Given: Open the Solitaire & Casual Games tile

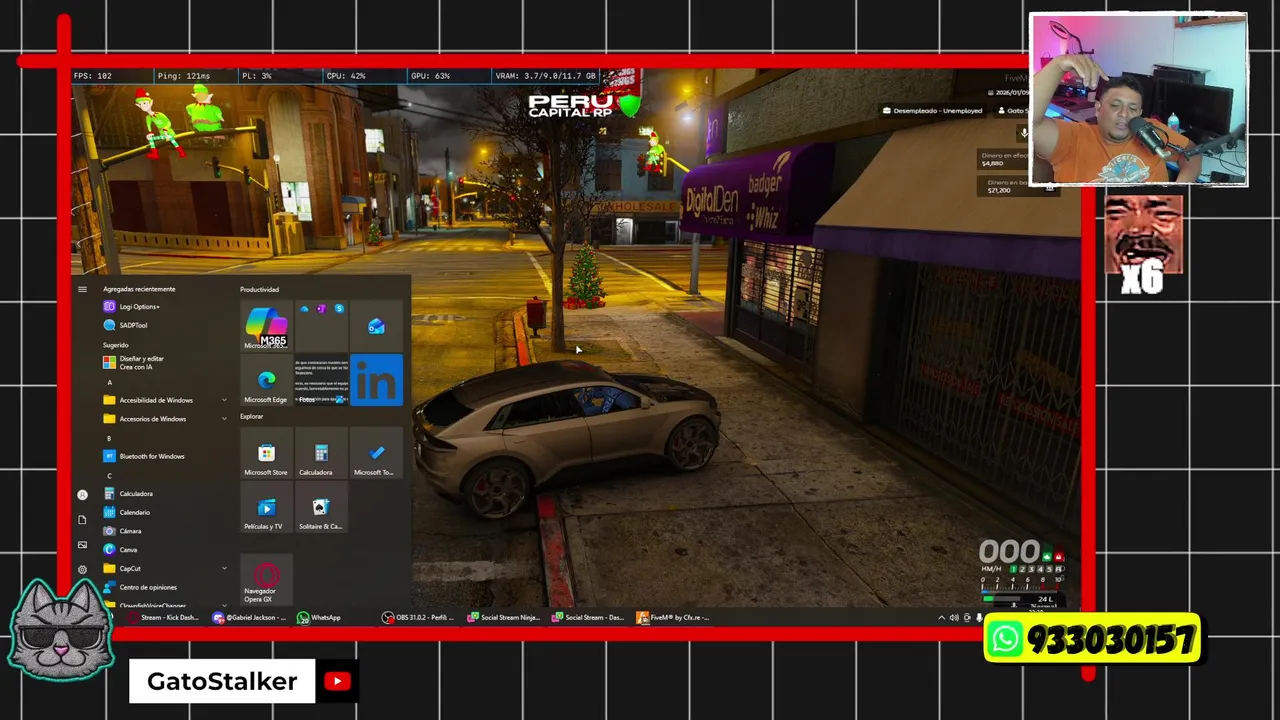Looking at the screenshot, I should coord(321,508).
